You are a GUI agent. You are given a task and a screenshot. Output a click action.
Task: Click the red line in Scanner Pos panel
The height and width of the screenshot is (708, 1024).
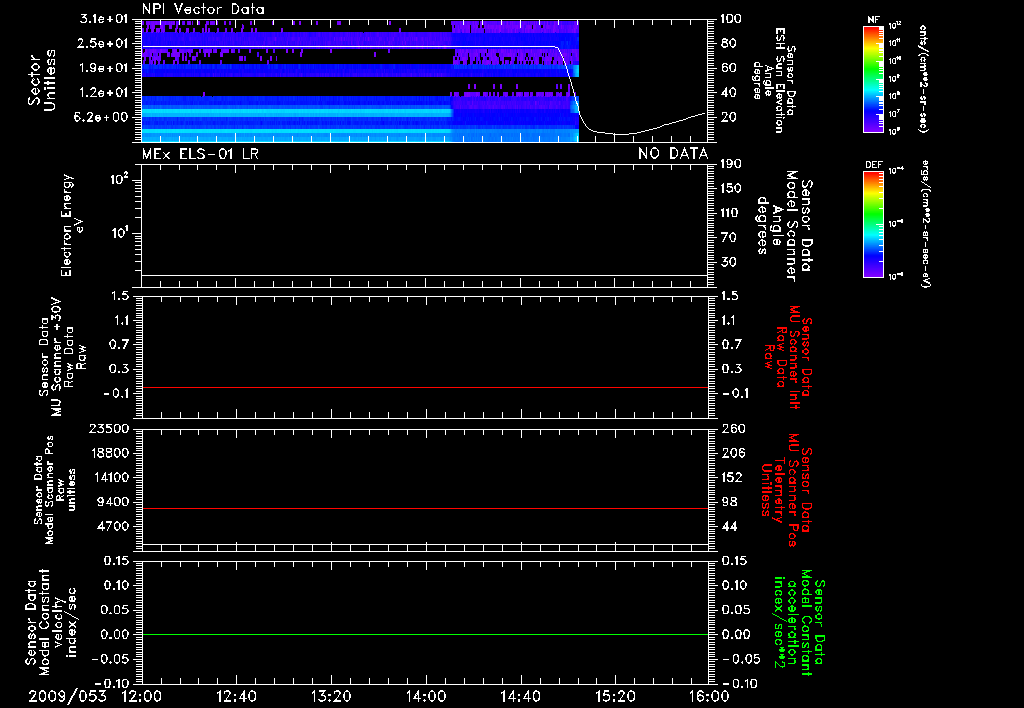coord(424,508)
